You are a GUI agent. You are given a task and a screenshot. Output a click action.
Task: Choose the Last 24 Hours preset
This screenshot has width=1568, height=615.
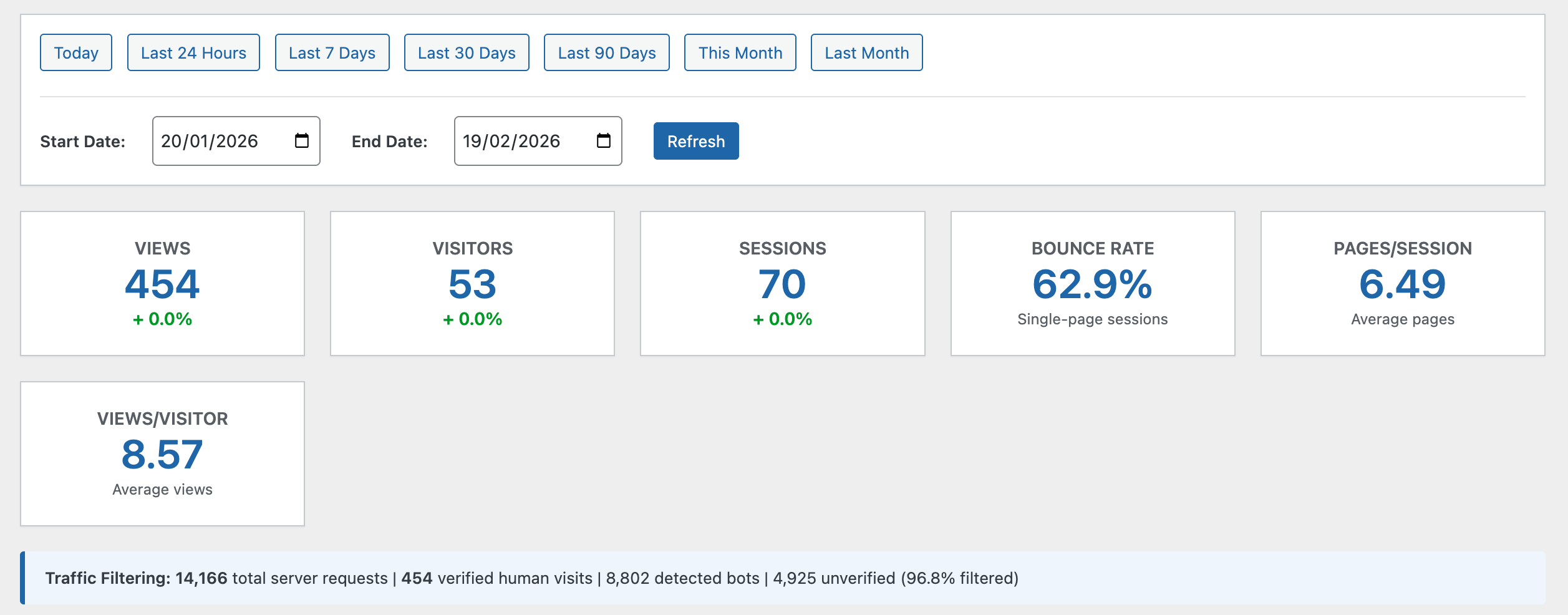(193, 53)
